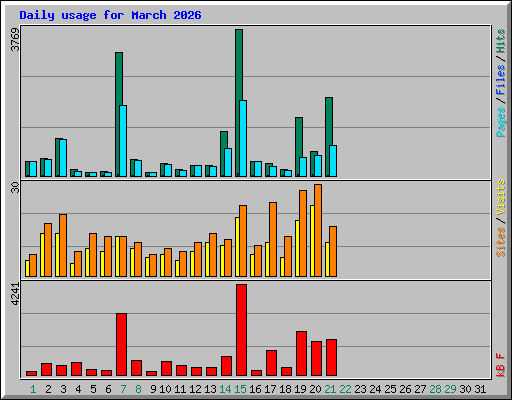This screenshot has height=400, width=512.
Task: Click the yellow bar for day 15
Action: pos(237,247)
